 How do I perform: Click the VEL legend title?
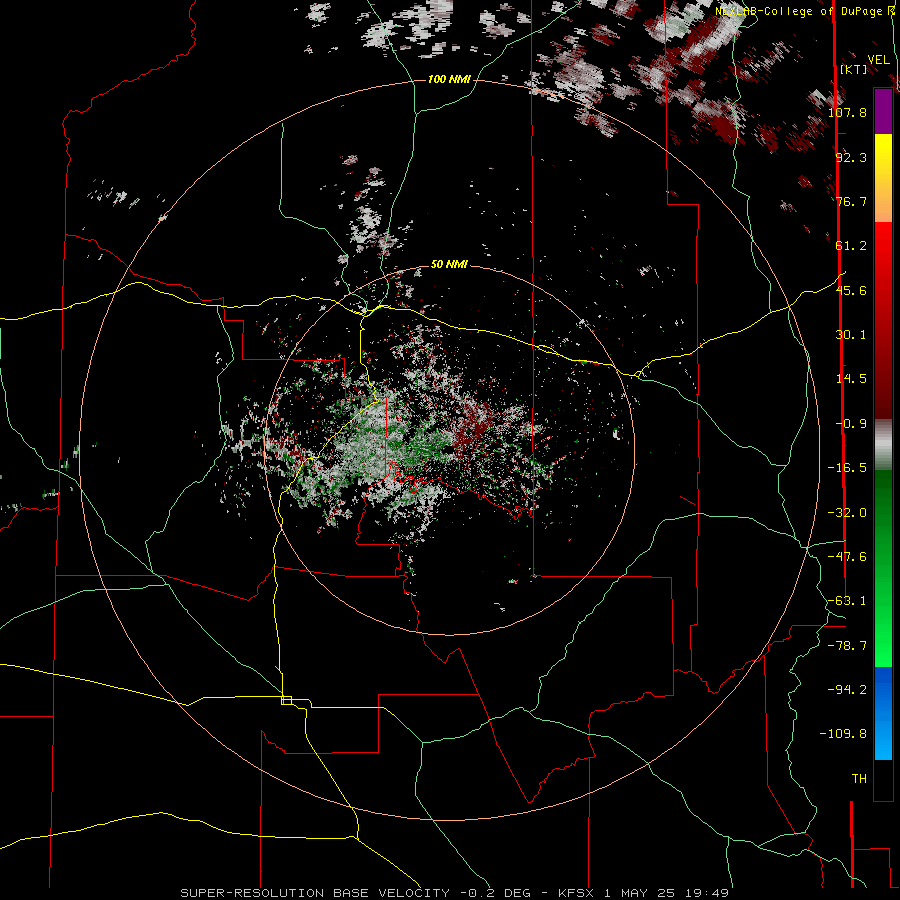(x=878, y=60)
